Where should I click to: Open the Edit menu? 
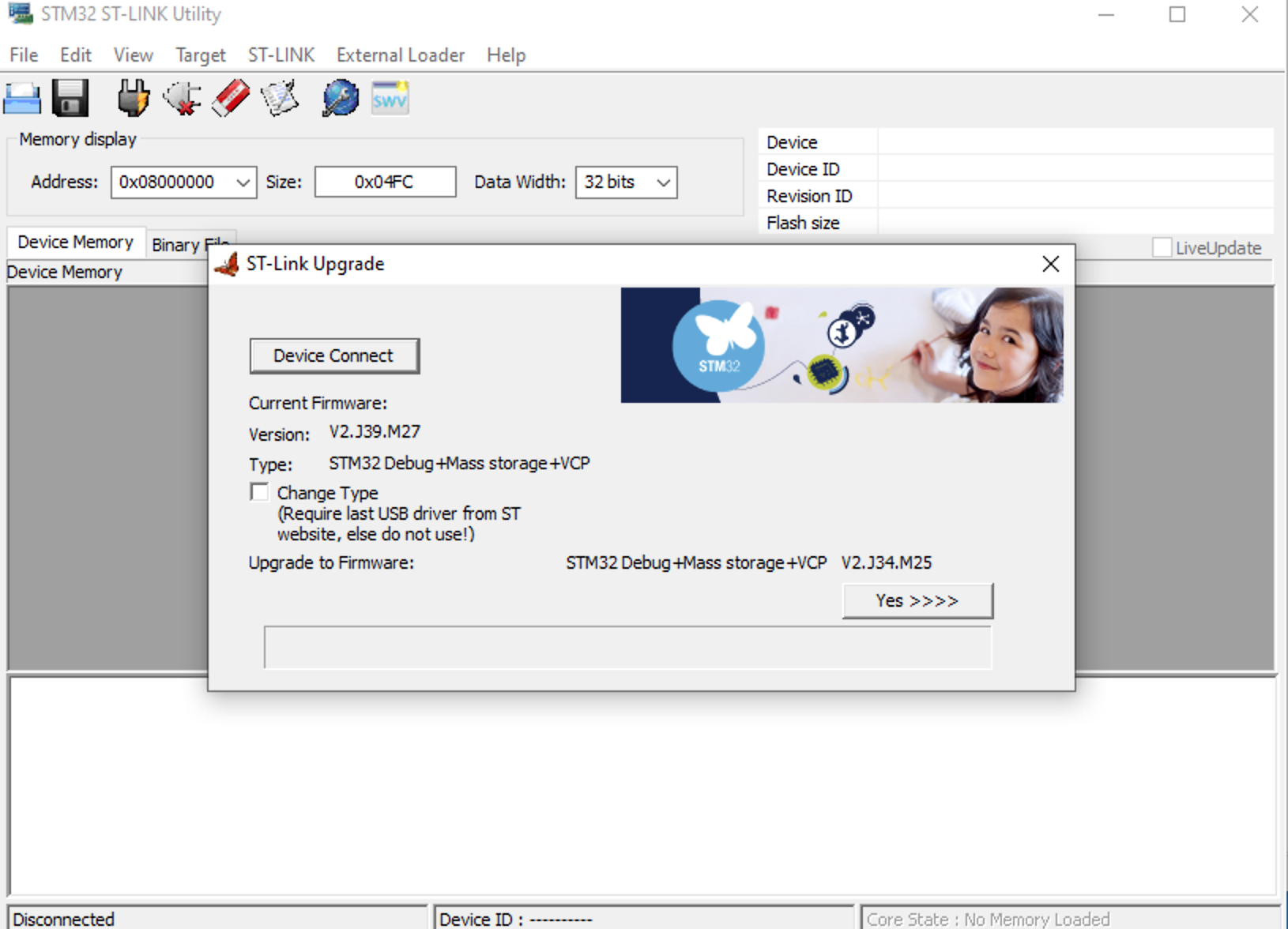(76, 55)
